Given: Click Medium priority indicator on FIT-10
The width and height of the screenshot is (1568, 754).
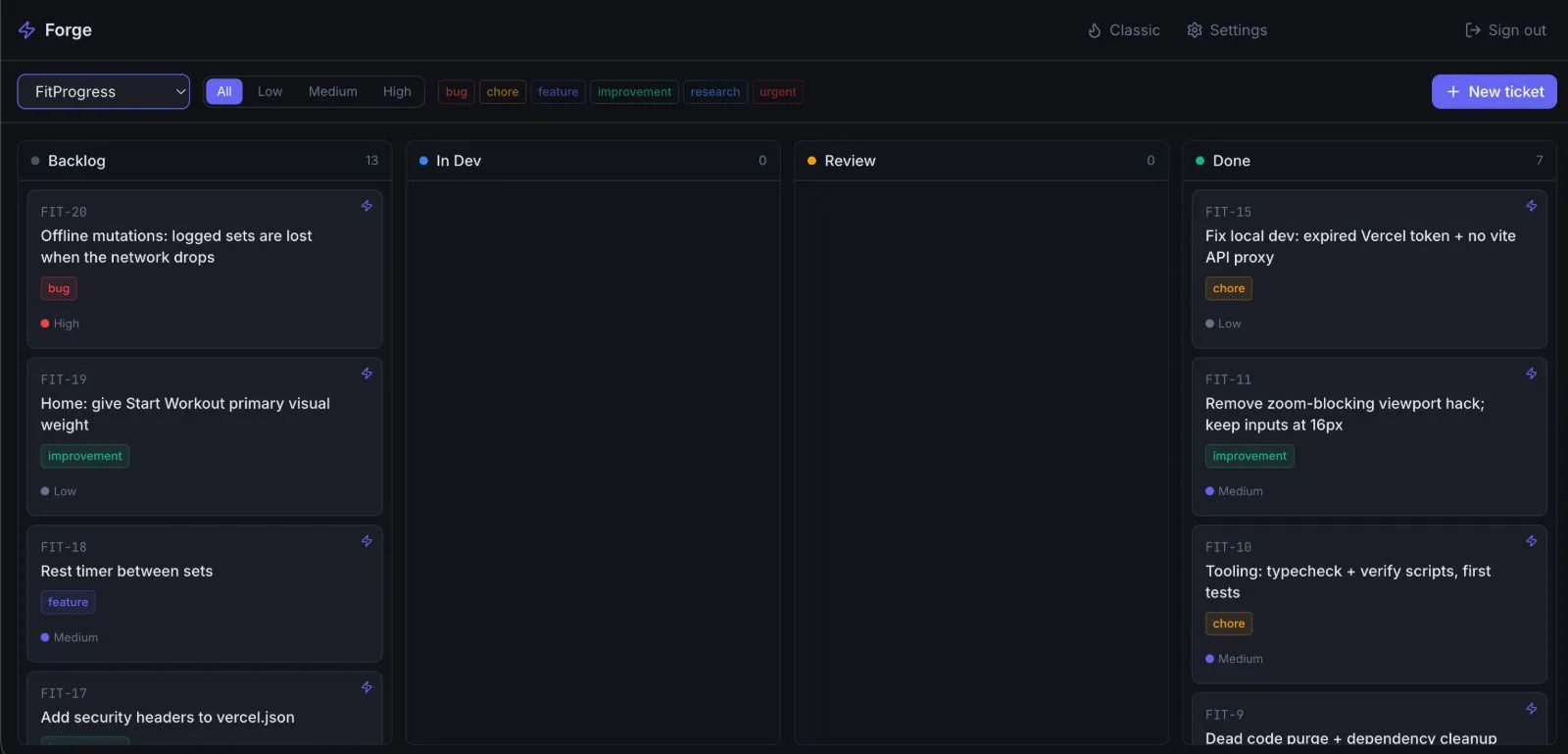Looking at the screenshot, I should click(1234, 659).
